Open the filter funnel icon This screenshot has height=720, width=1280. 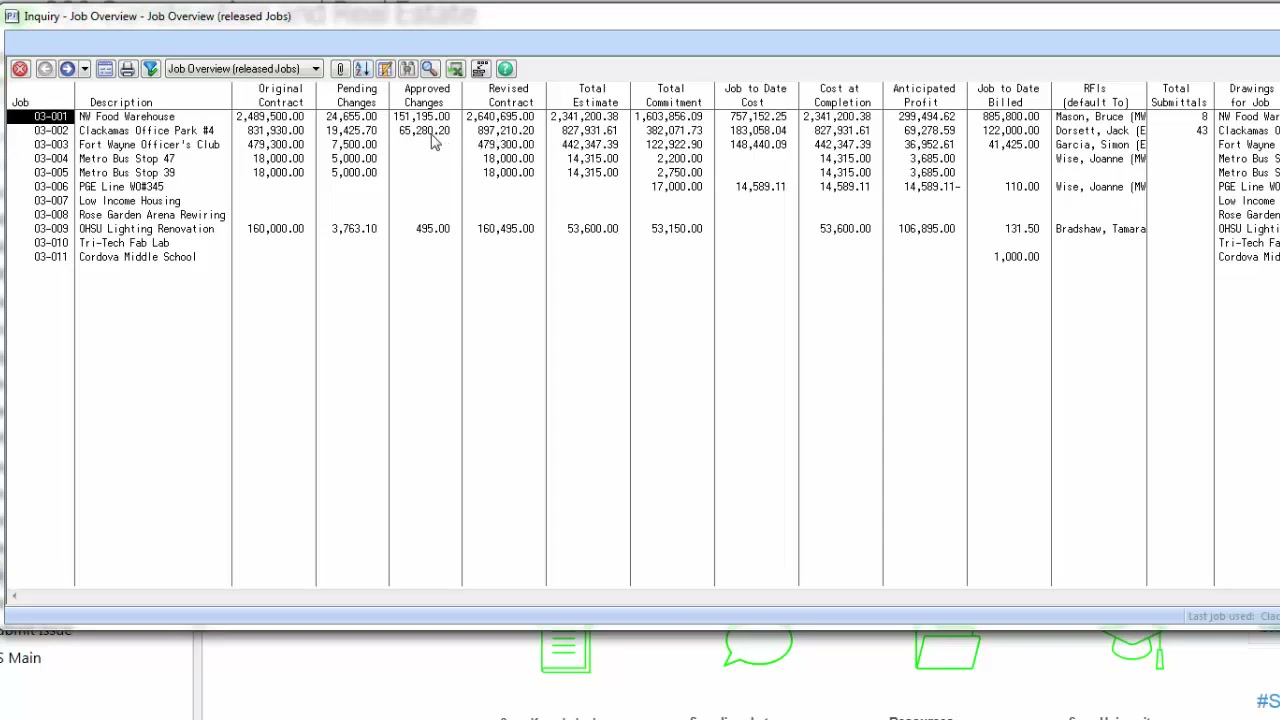(x=150, y=69)
